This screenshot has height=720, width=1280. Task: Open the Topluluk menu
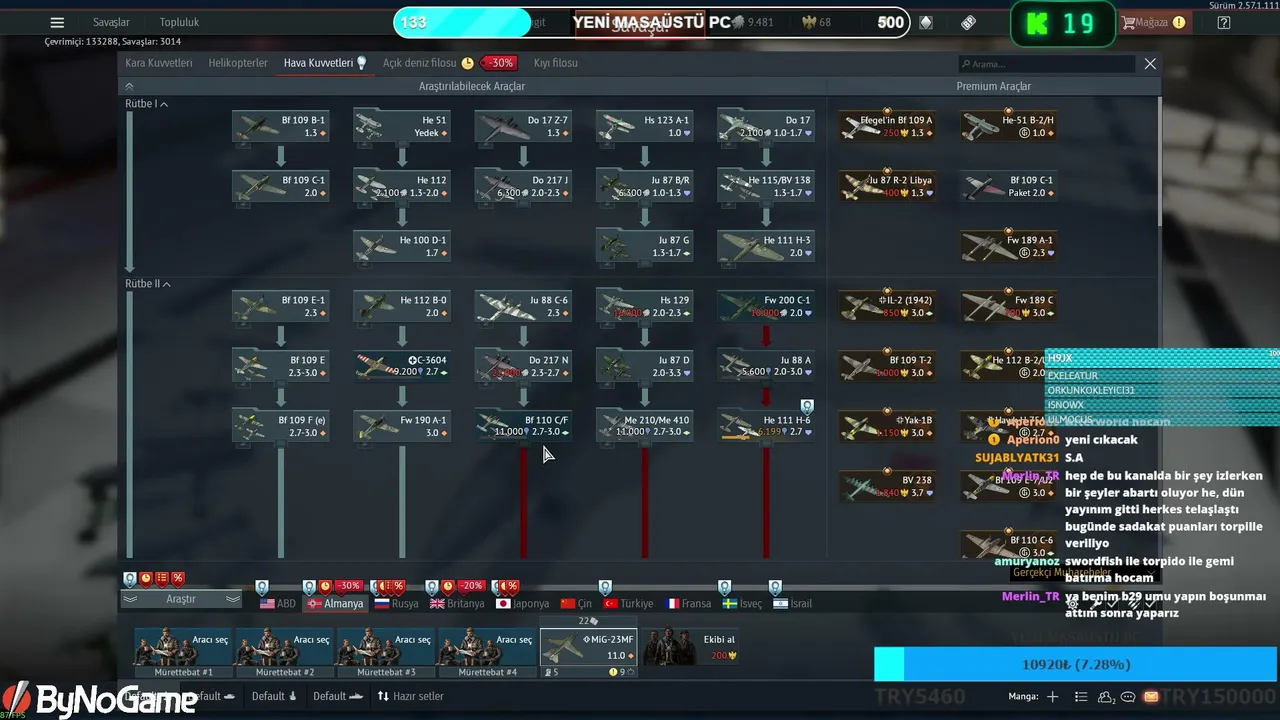click(179, 22)
